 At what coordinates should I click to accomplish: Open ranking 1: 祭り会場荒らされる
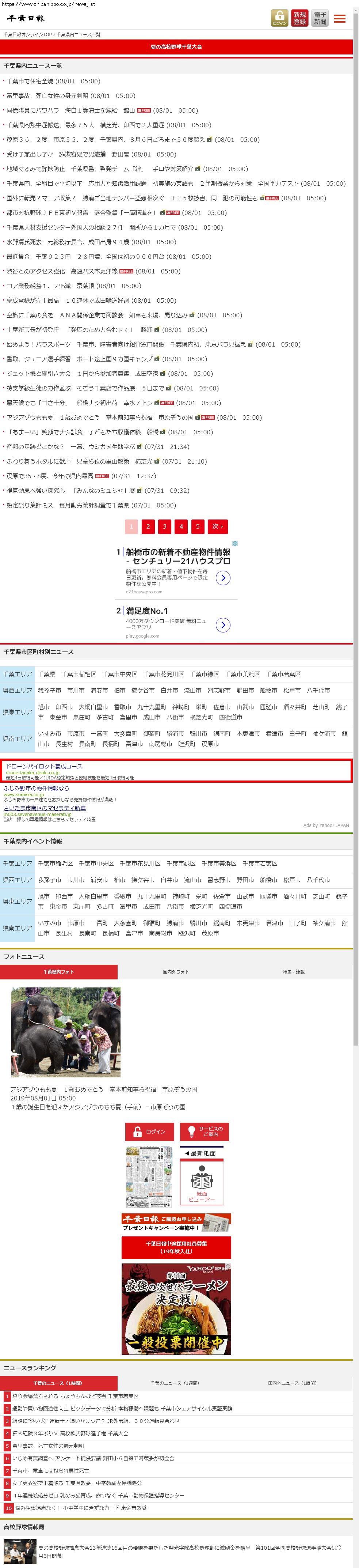75,1396
